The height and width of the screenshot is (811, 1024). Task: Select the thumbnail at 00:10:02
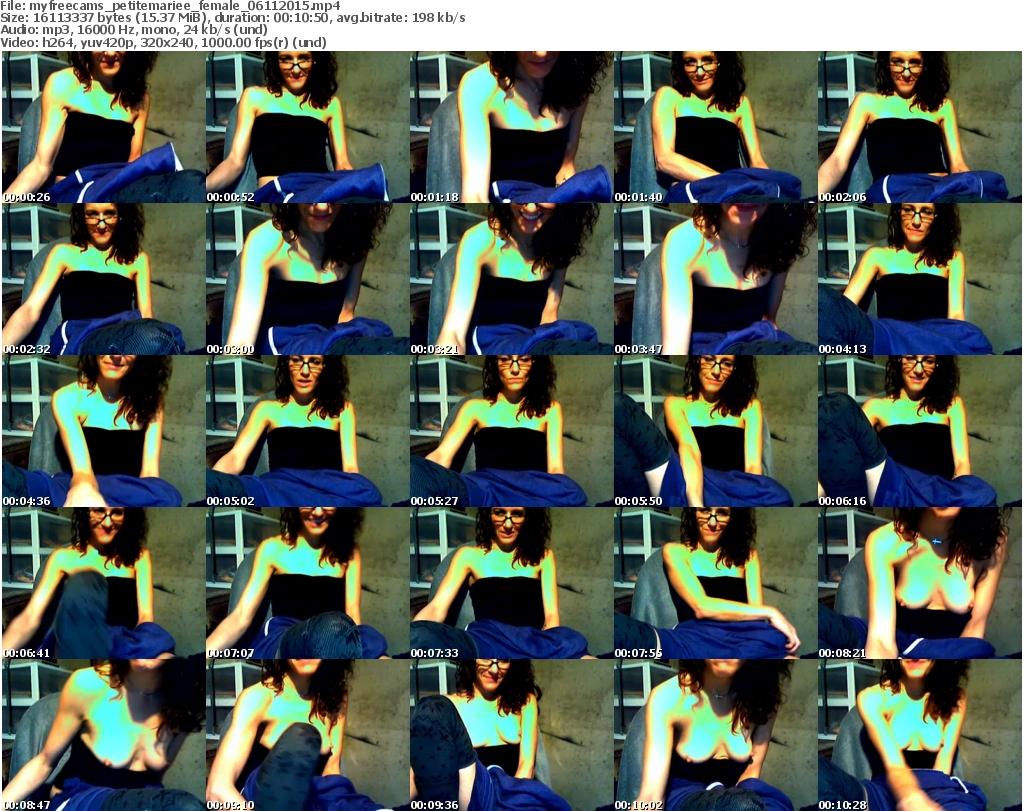click(x=716, y=735)
